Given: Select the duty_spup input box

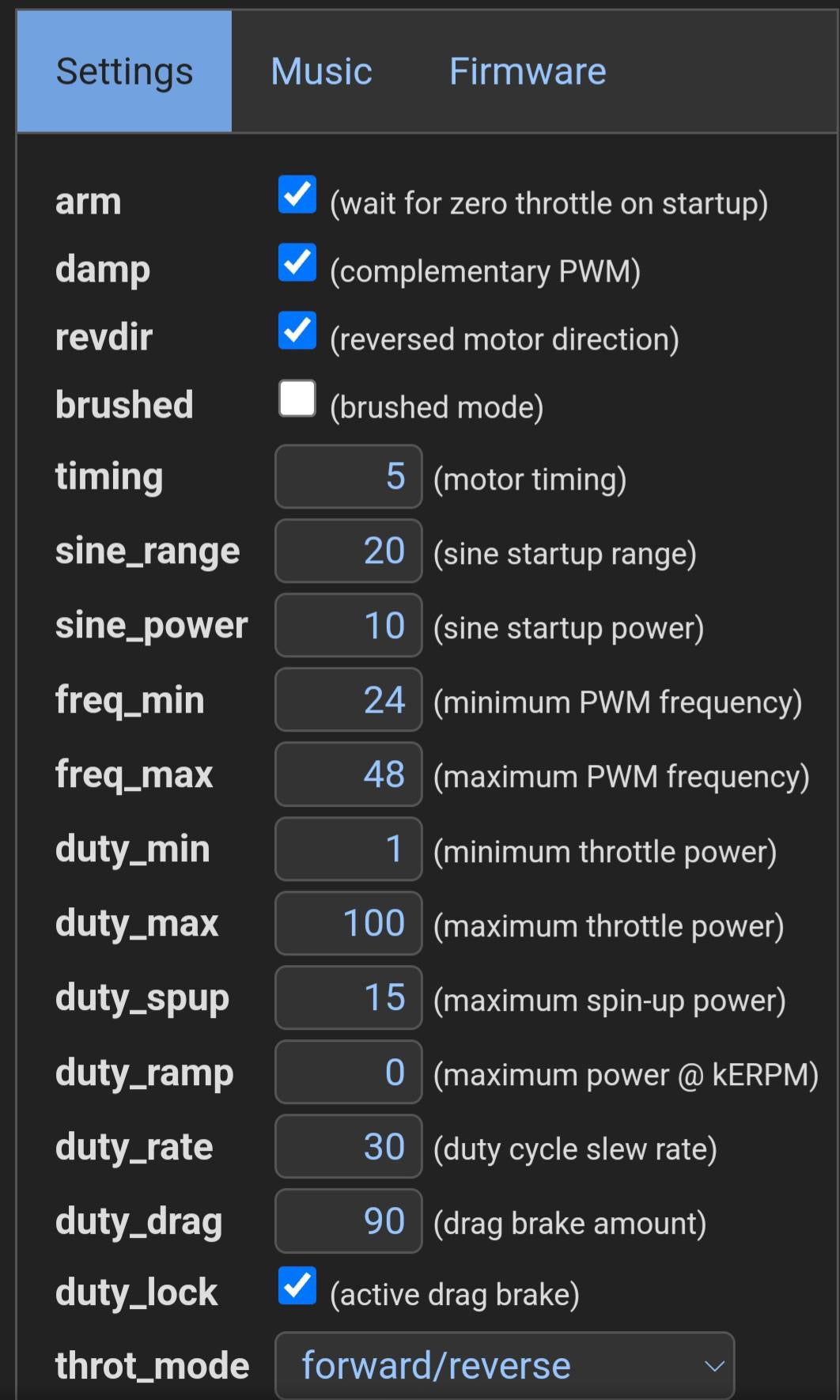Looking at the screenshot, I should 348,997.
